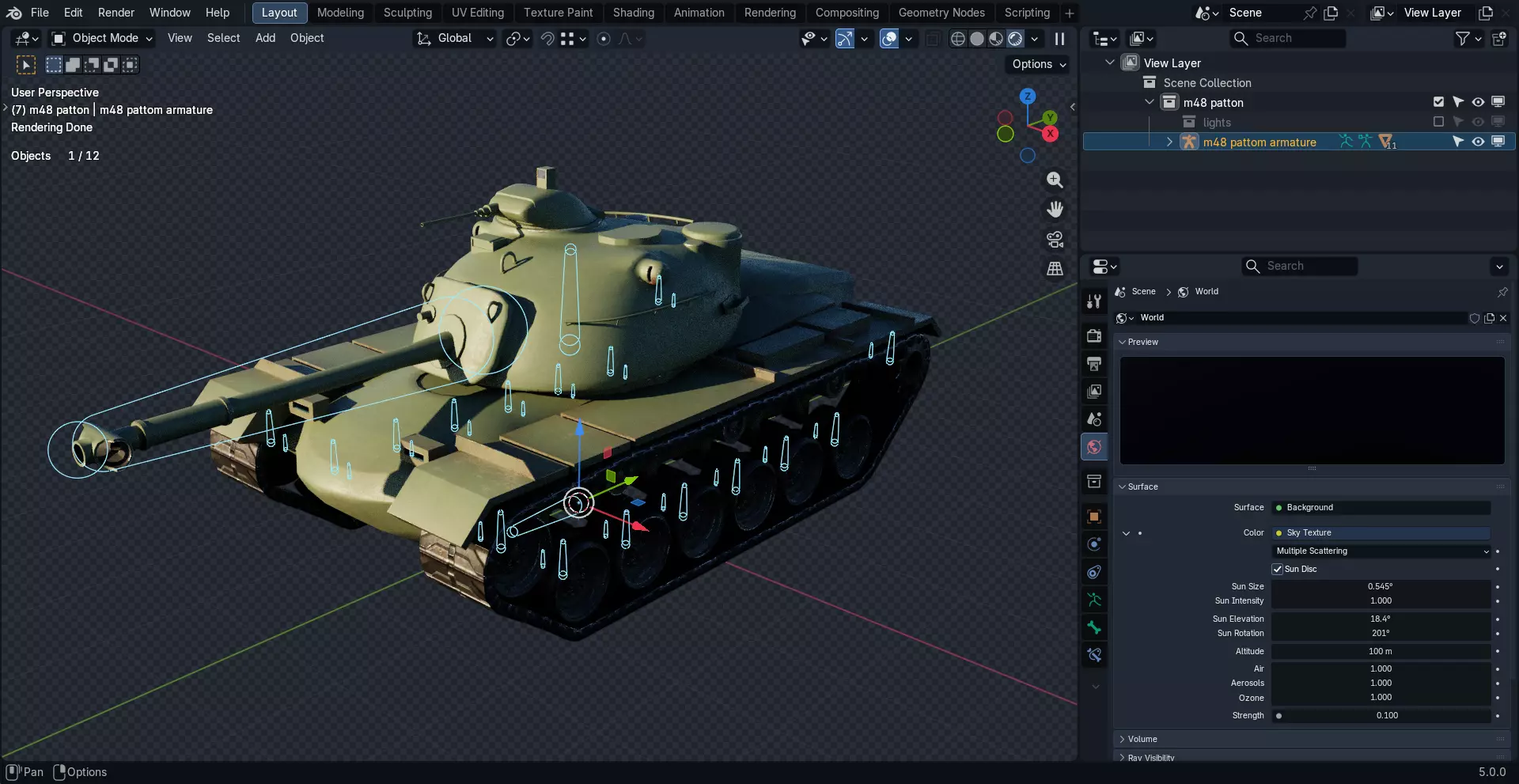The image size is (1519, 784).
Task: Open the Render menu
Action: [x=116, y=13]
